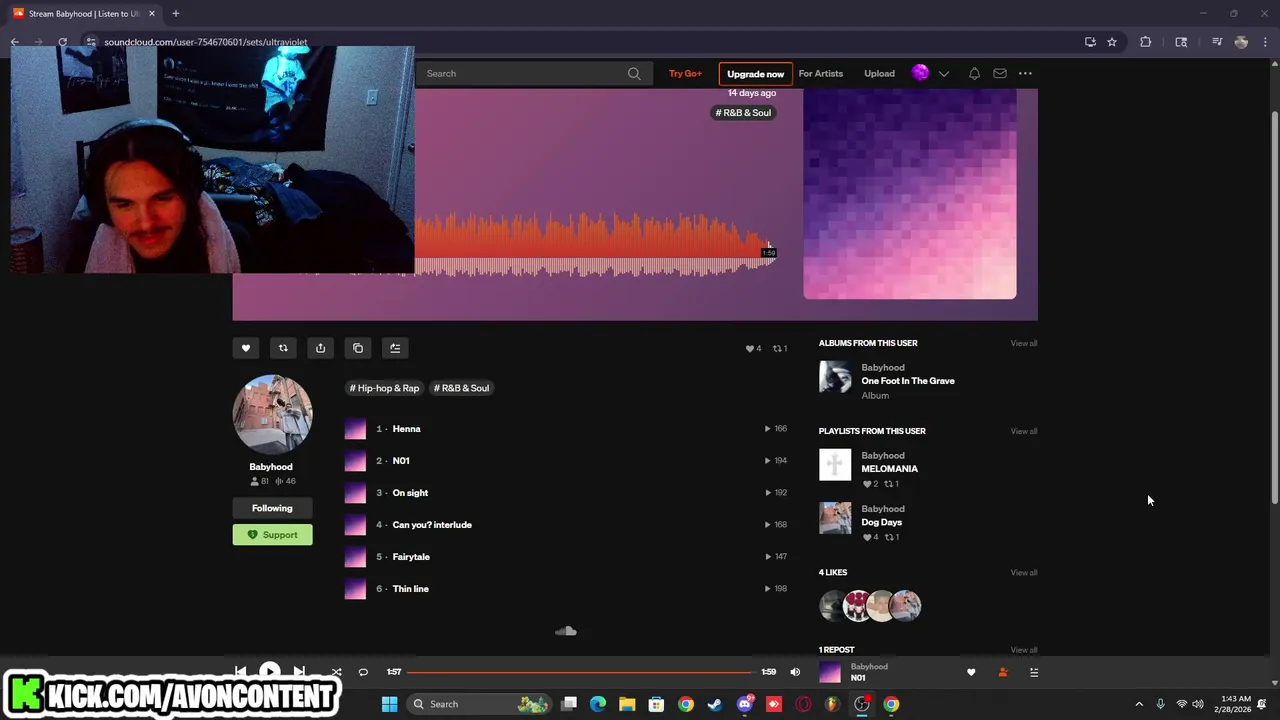Toggle the Following button

(x=272, y=508)
